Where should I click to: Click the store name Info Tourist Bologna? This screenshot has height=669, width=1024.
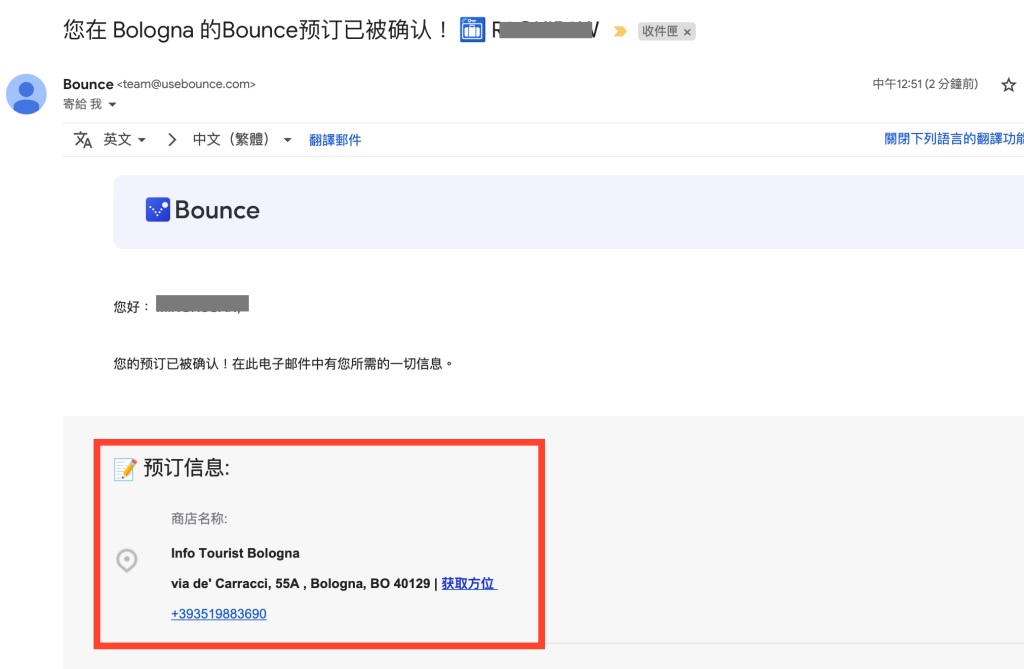tap(235, 553)
